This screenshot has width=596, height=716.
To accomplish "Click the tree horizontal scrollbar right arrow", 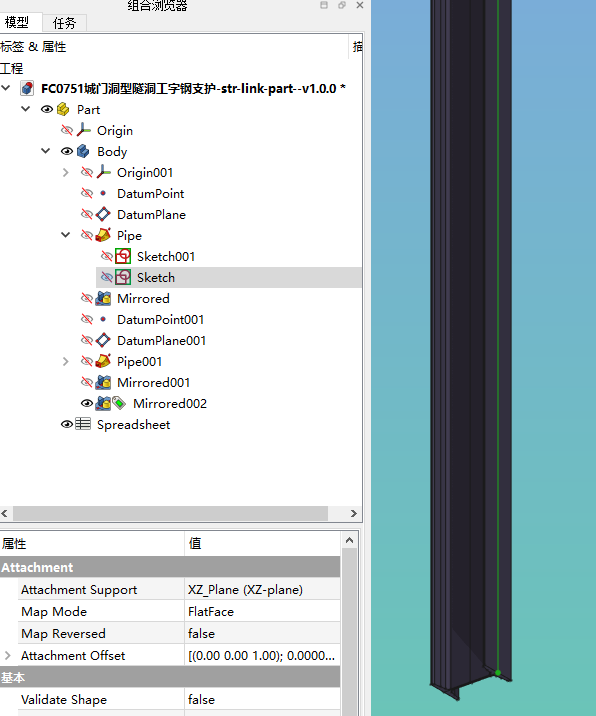I will pos(353,513).
